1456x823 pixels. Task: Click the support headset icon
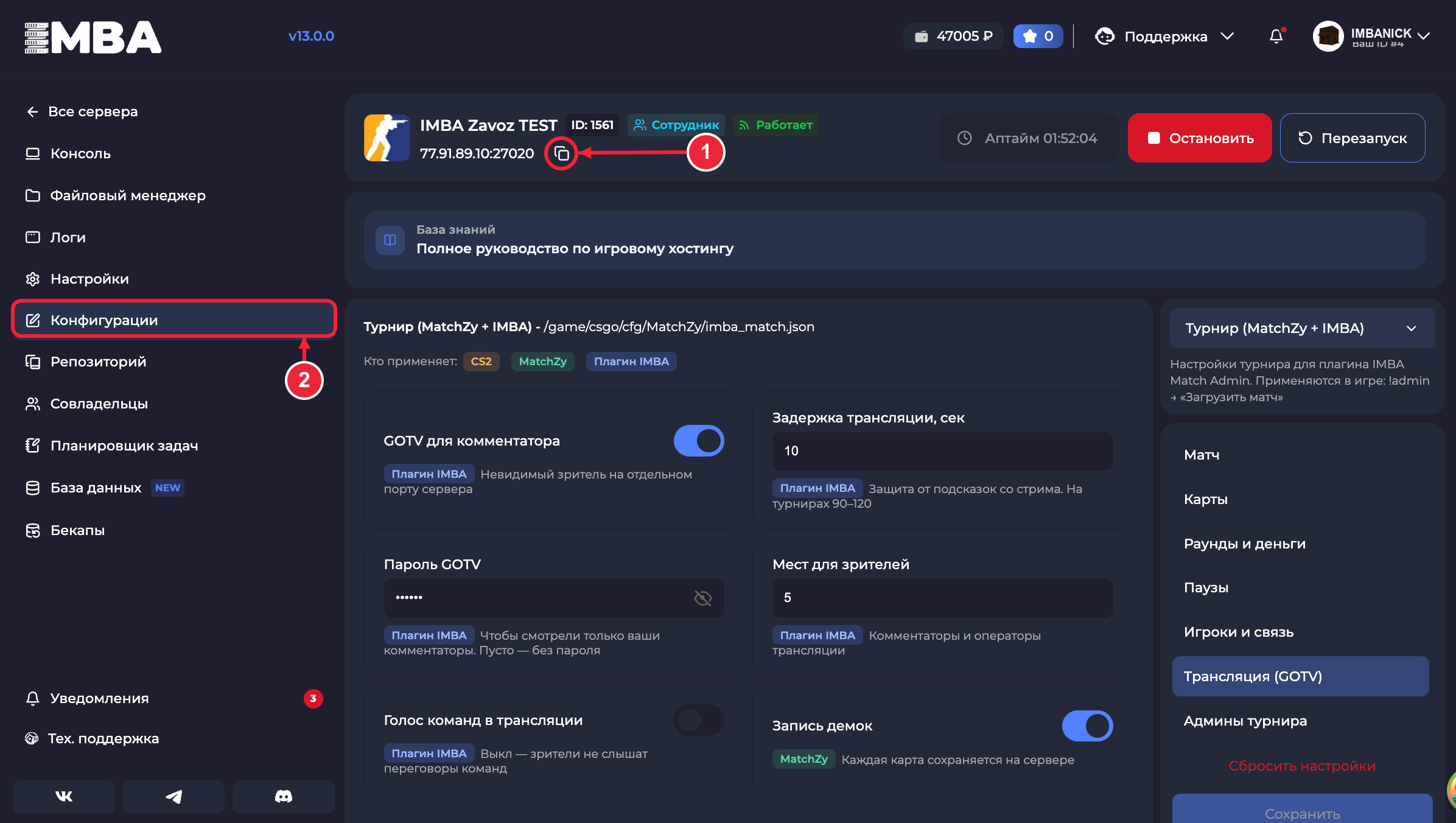pos(1105,36)
